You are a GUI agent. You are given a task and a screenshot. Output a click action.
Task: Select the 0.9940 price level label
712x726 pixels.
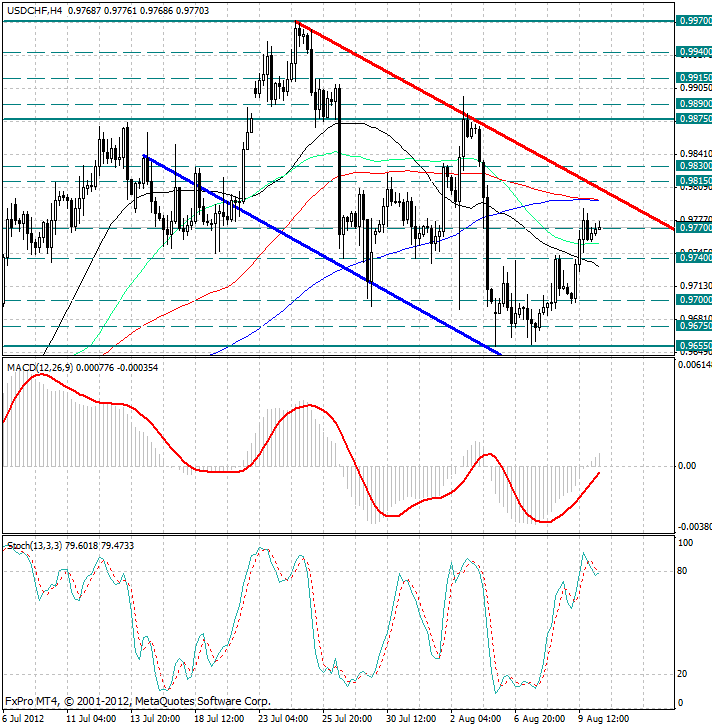point(694,52)
